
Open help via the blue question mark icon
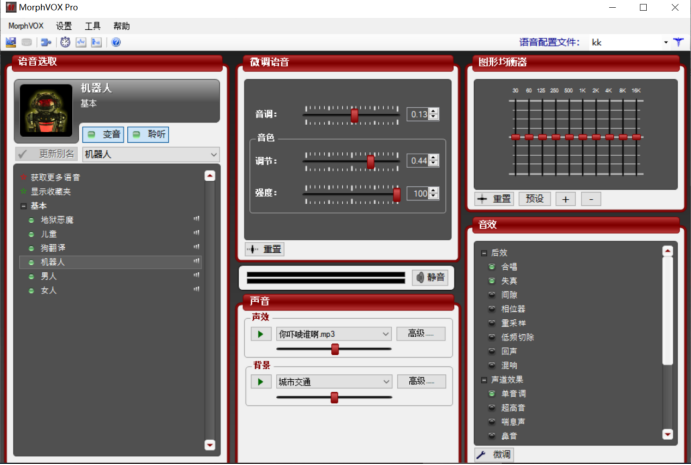point(116,42)
